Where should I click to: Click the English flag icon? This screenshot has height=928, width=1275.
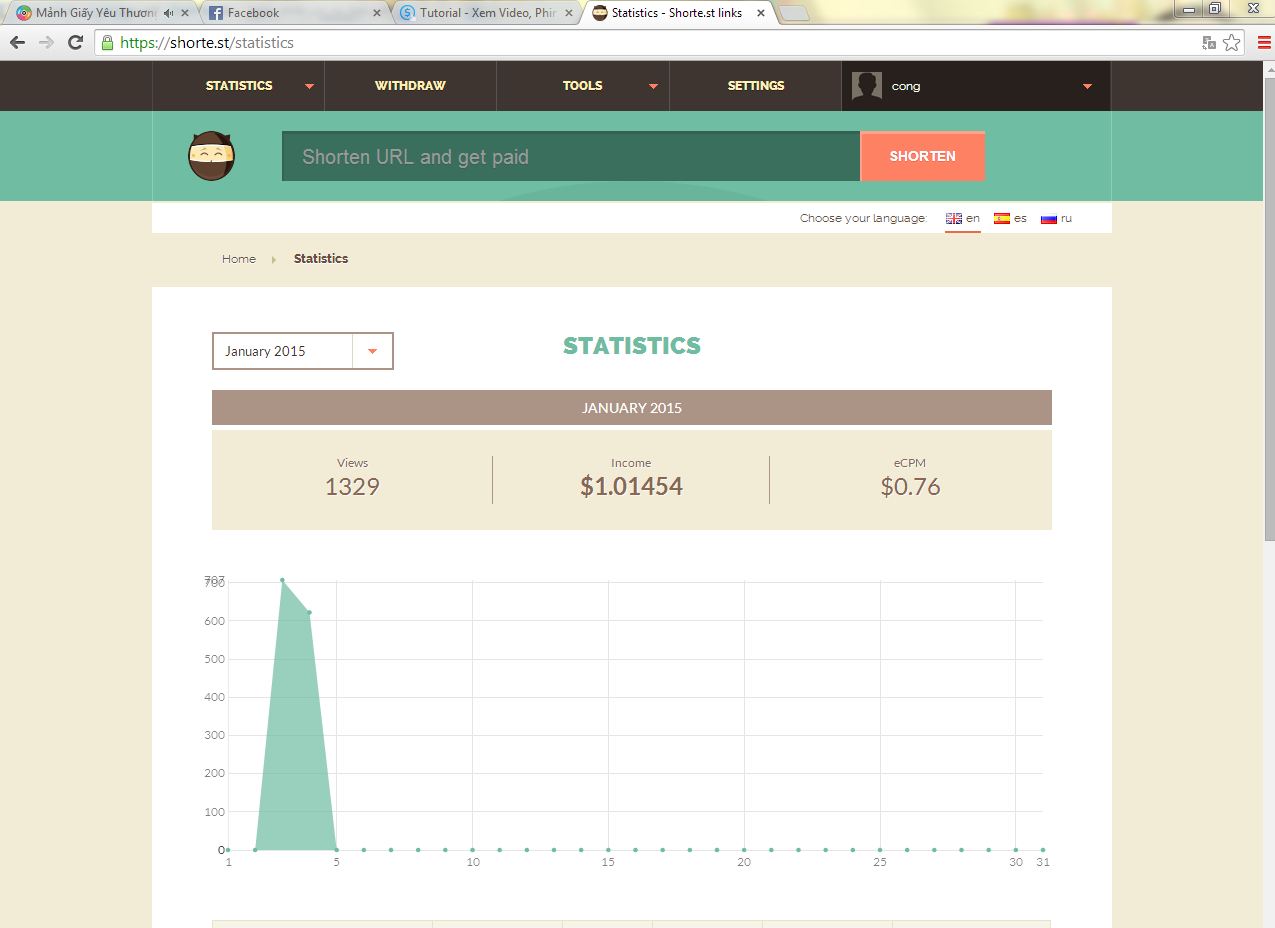pyautogui.click(x=954, y=218)
